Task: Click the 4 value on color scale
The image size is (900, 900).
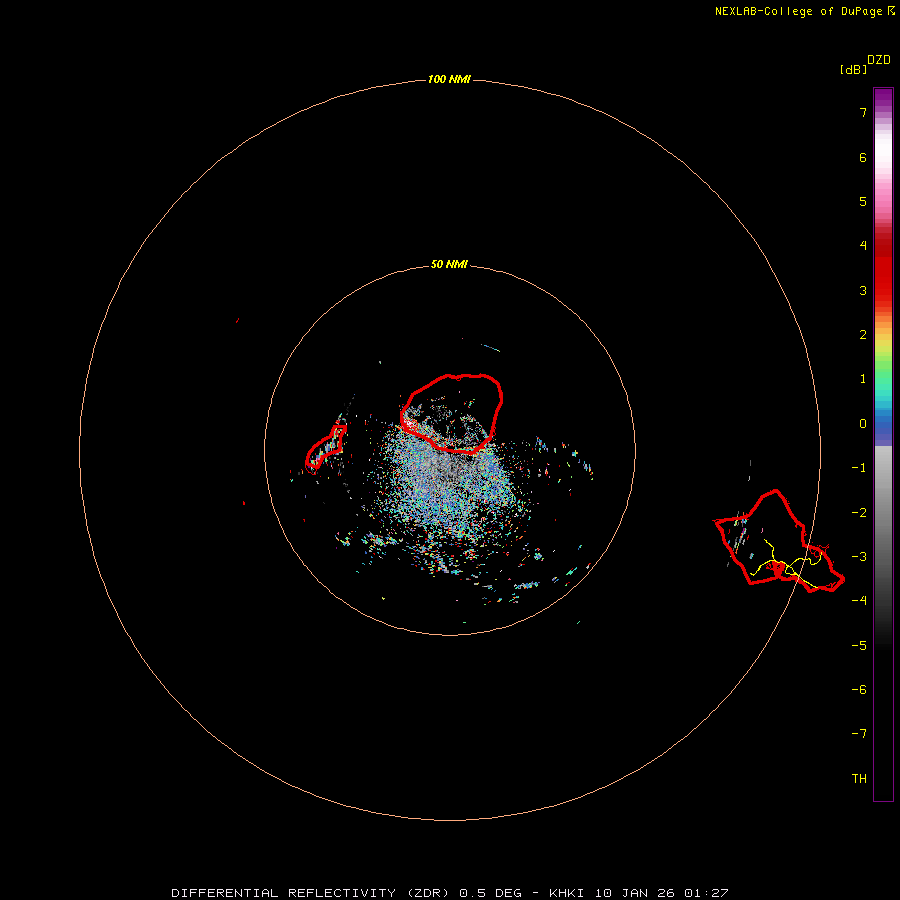Action: click(x=863, y=246)
